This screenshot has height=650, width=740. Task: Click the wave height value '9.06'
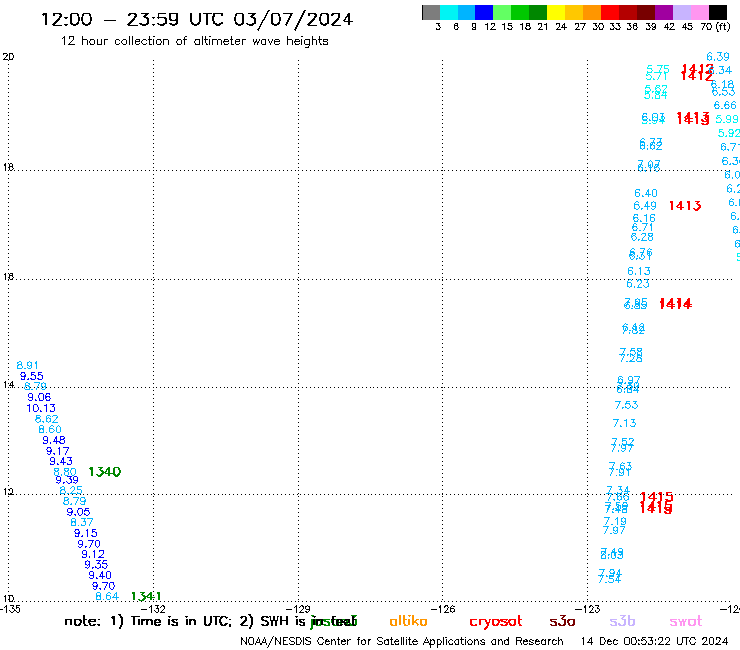pos(39,397)
